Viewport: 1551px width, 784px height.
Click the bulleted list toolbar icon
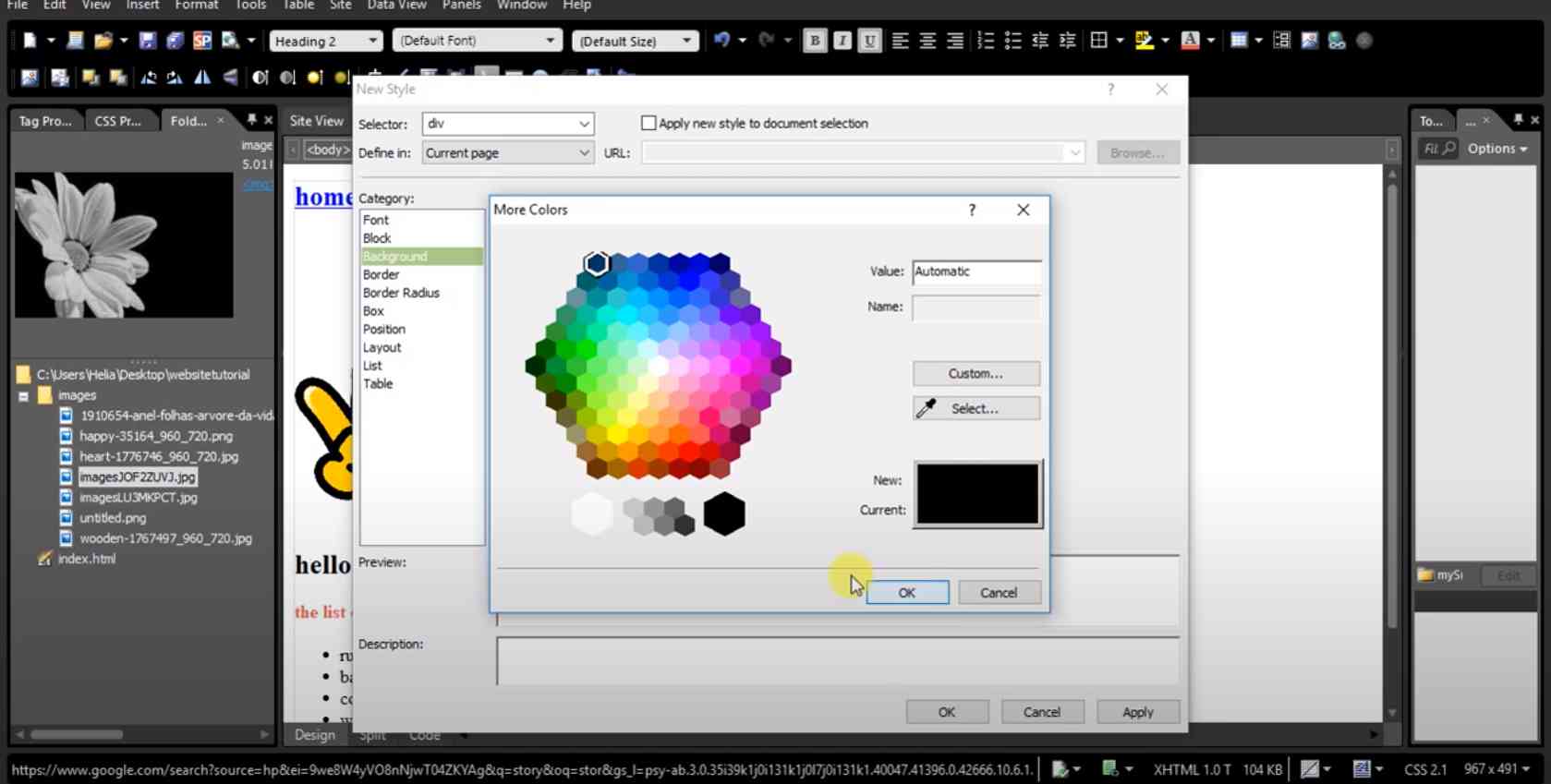click(1012, 41)
